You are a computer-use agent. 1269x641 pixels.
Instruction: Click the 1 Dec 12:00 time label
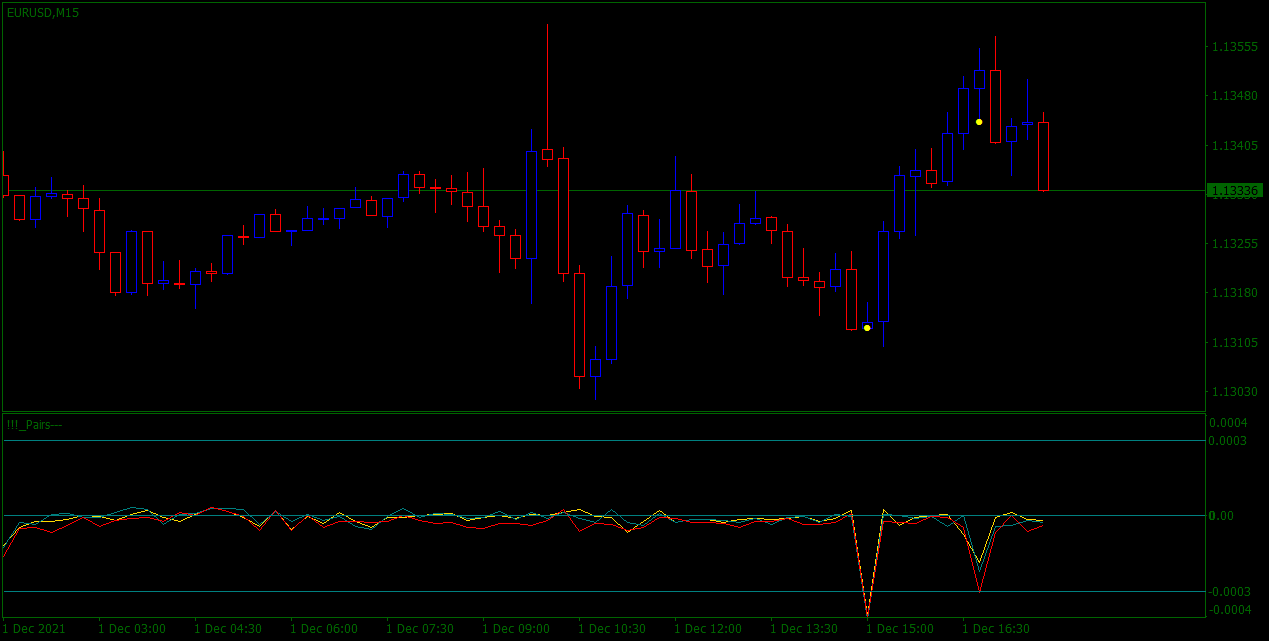coord(708,629)
